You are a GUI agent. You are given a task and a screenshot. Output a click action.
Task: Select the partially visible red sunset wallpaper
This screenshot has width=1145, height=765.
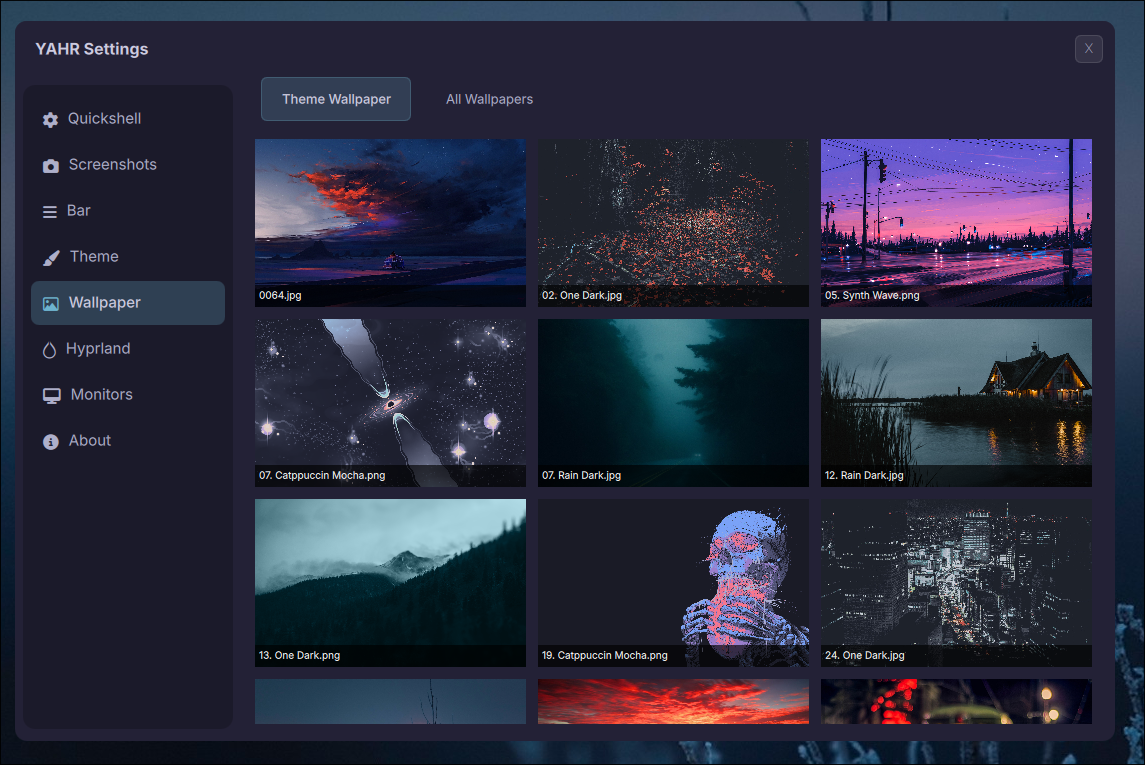pyautogui.click(x=673, y=701)
